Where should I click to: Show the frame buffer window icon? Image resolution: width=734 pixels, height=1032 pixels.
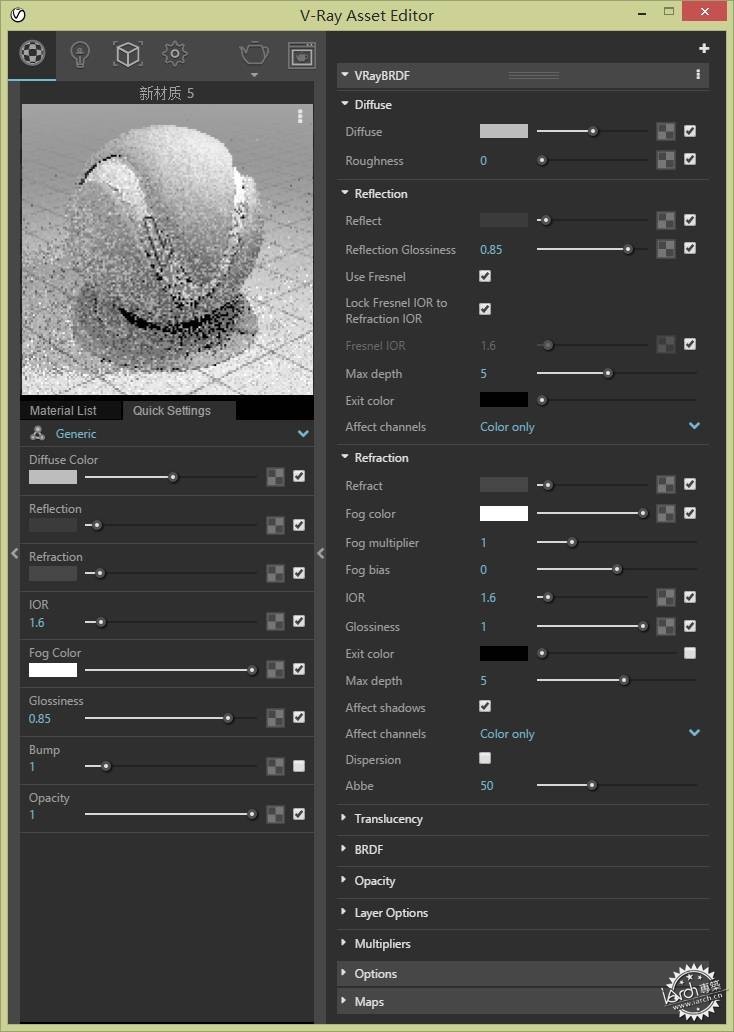301,55
